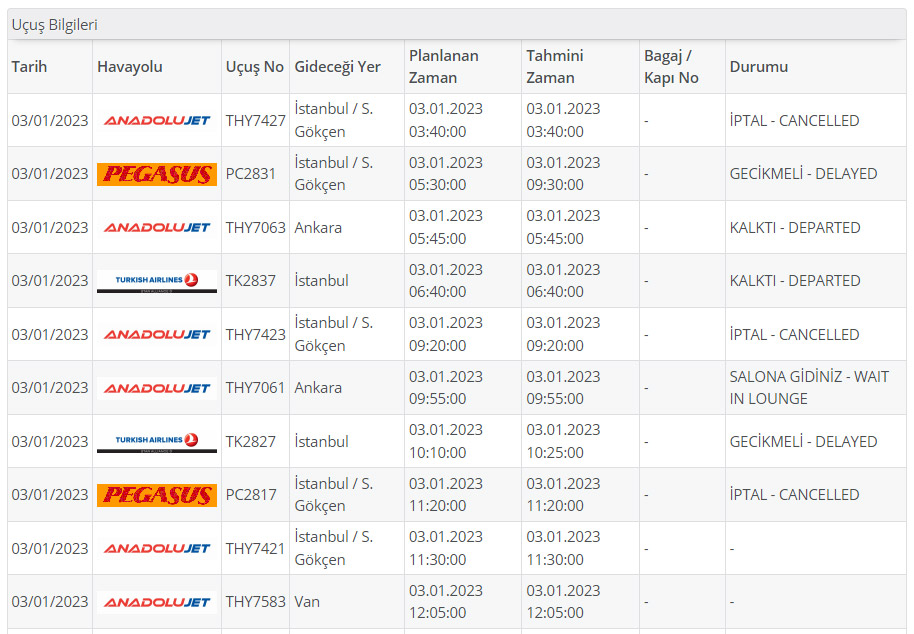Click the Durumu column header

coord(758,67)
